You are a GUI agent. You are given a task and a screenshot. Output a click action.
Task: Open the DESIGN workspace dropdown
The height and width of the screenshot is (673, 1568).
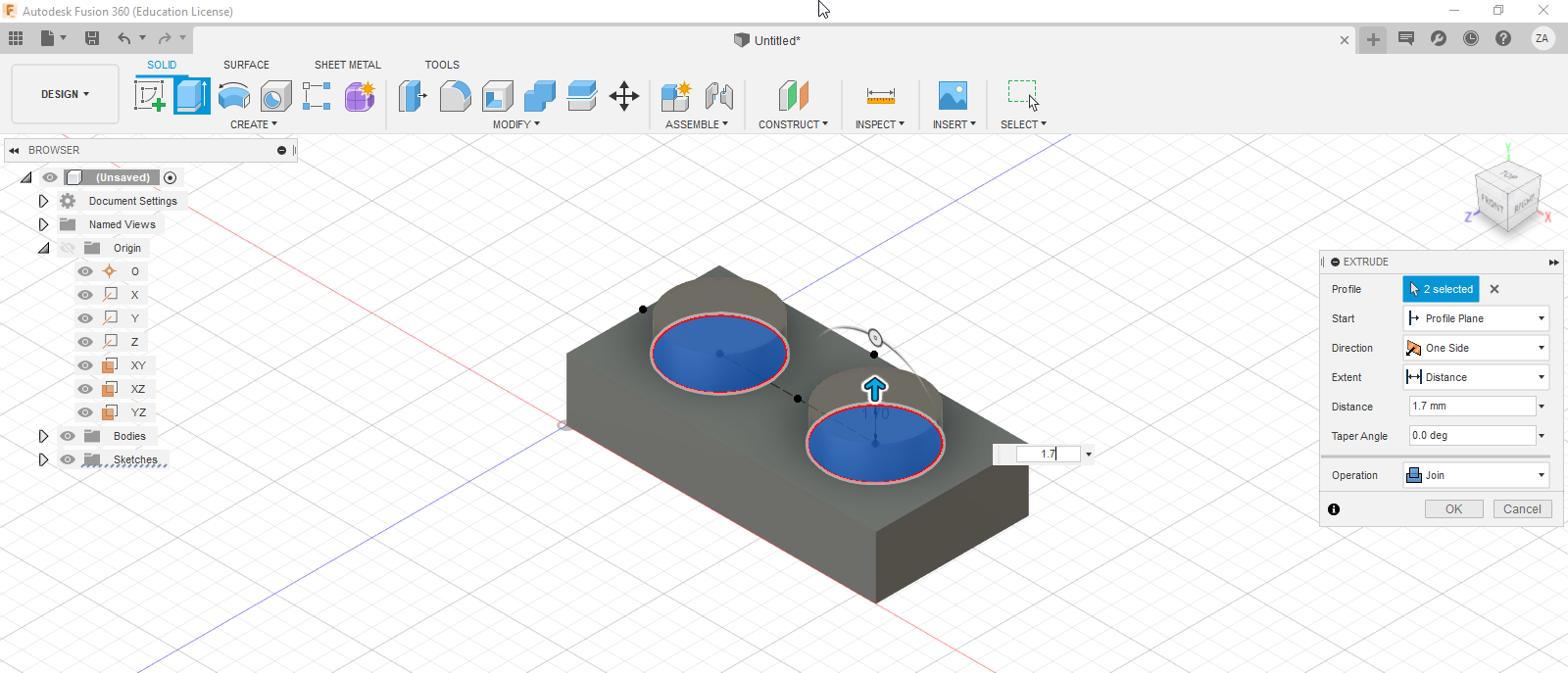click(65, 94)
